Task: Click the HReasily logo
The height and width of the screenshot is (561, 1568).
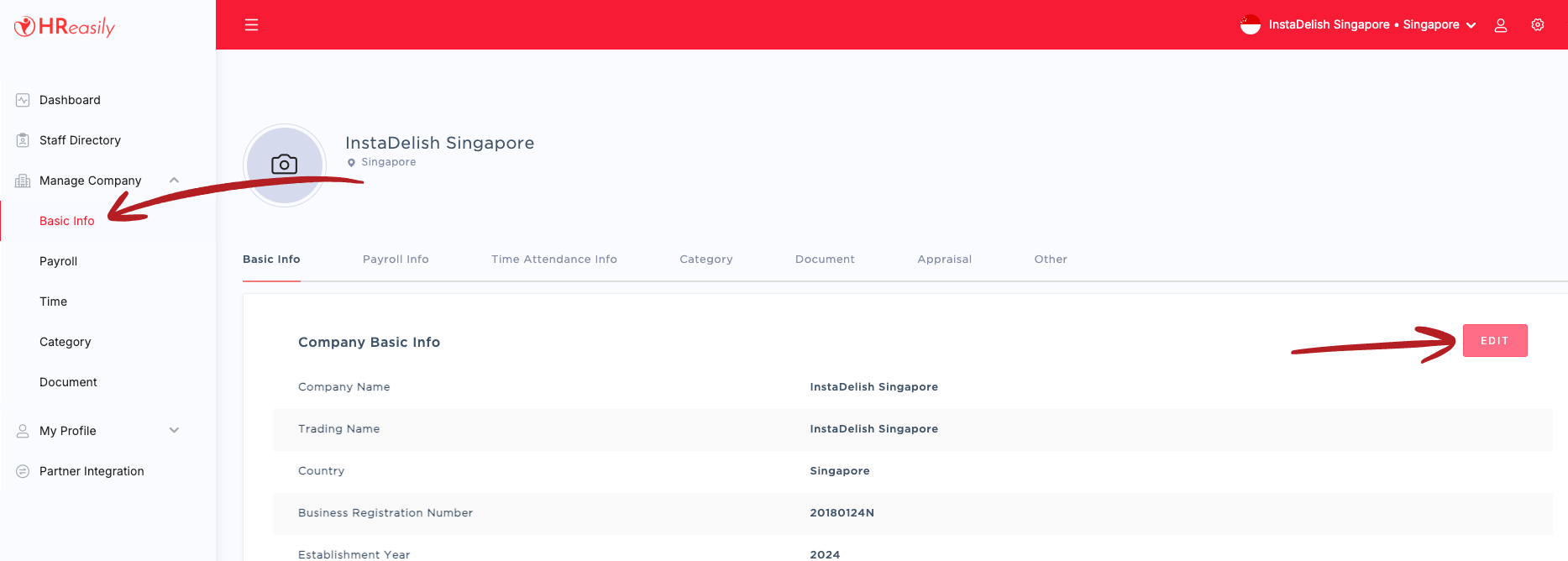Action: (65, 27)
